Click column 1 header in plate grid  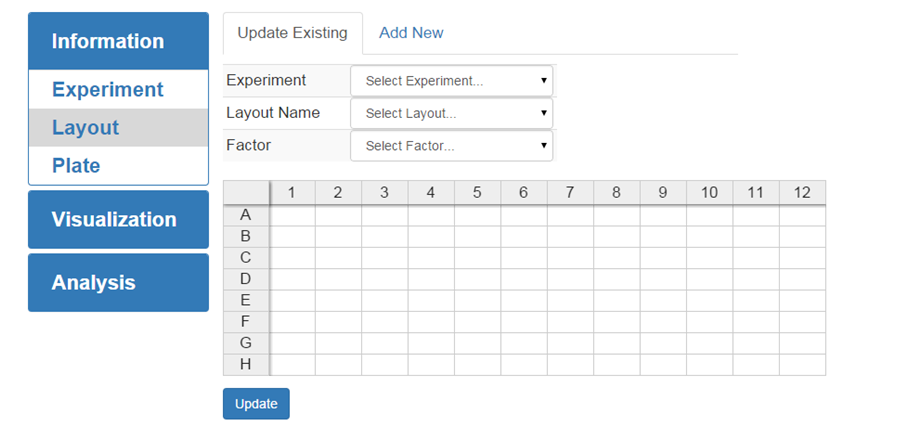[x=292, y=192]
